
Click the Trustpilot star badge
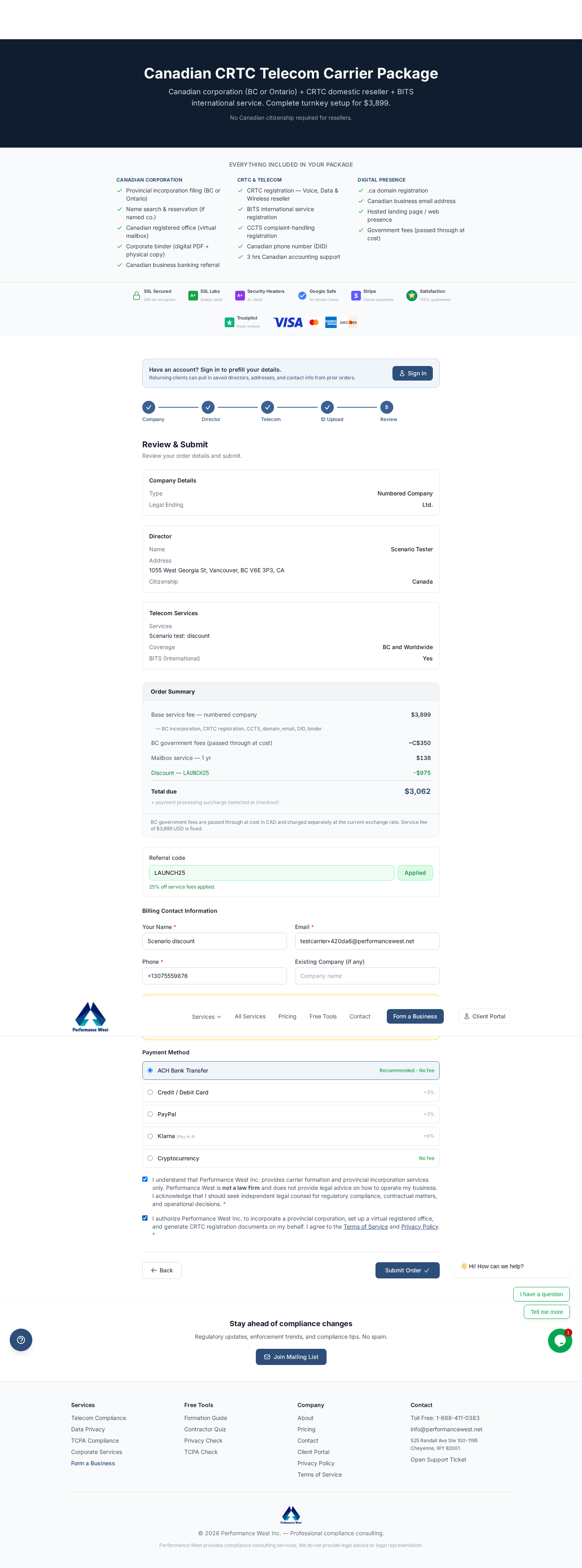(x=229, y=322)
